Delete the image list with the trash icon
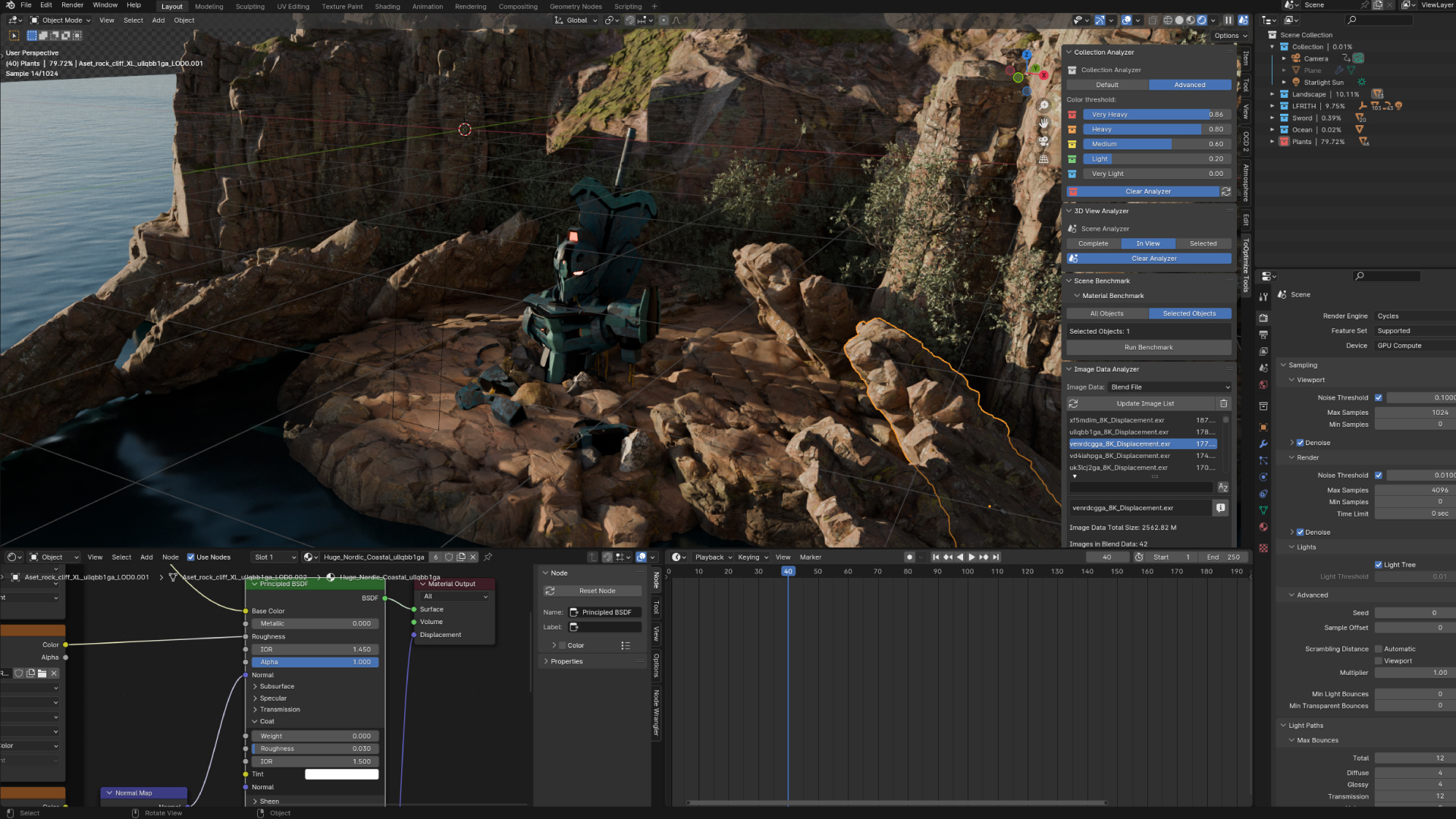Screen dimensions: 1456x819 tap(1223, 403)
